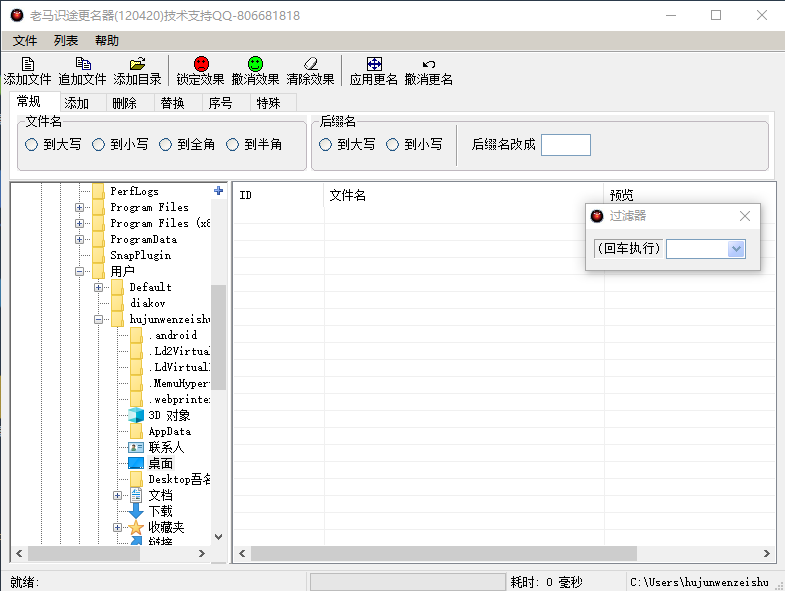Click the 应用更名 toolbar icon
Viewport: 785px width, 591px height.
(374, 64)
